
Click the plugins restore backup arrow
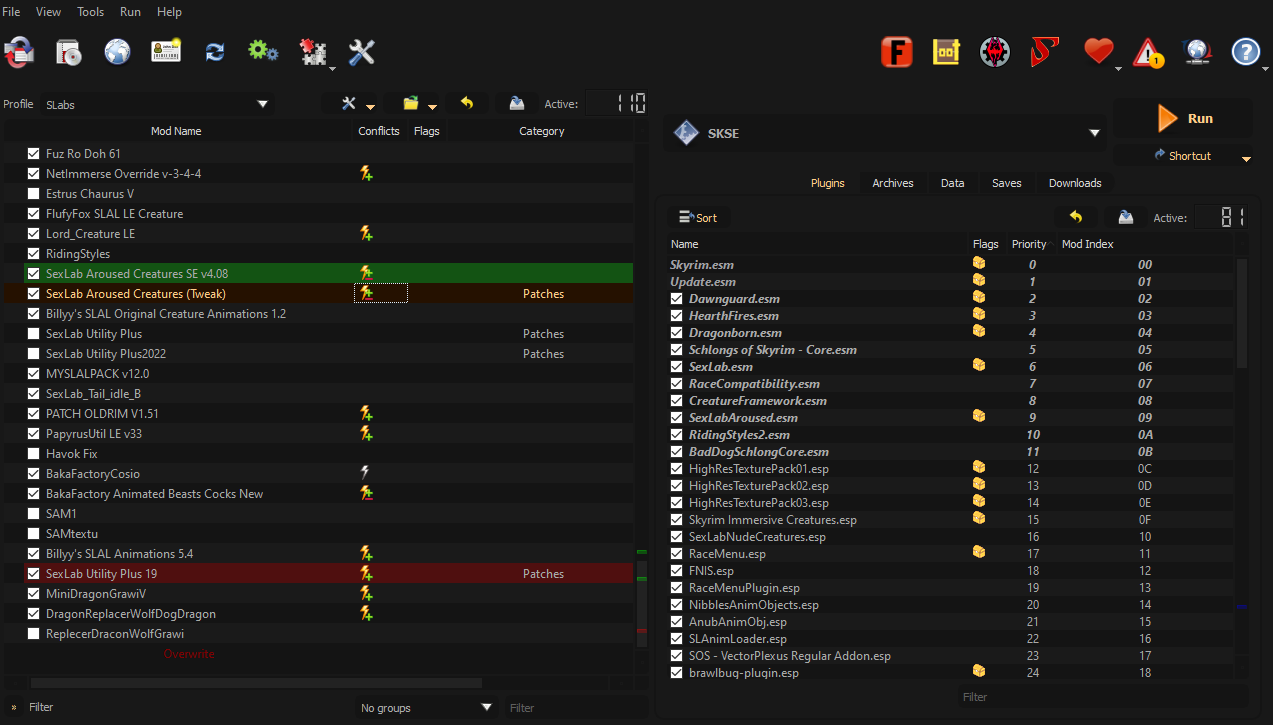click(x=1076, y=217)
